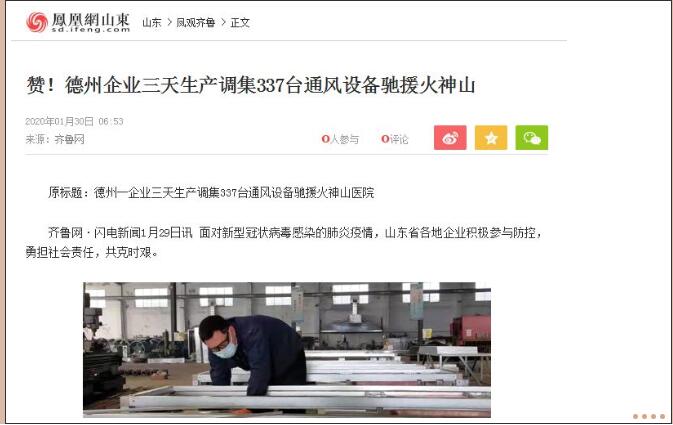Click the 原标题 subtitle line
Image resolution: width=673 pixels, height=425 pixels.
click(x=211, y=192)
